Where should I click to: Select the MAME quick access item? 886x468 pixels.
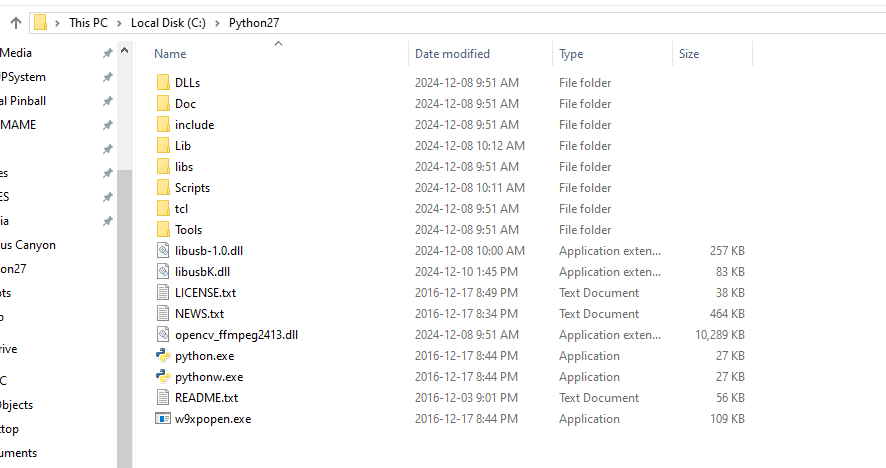coord(18,125)
